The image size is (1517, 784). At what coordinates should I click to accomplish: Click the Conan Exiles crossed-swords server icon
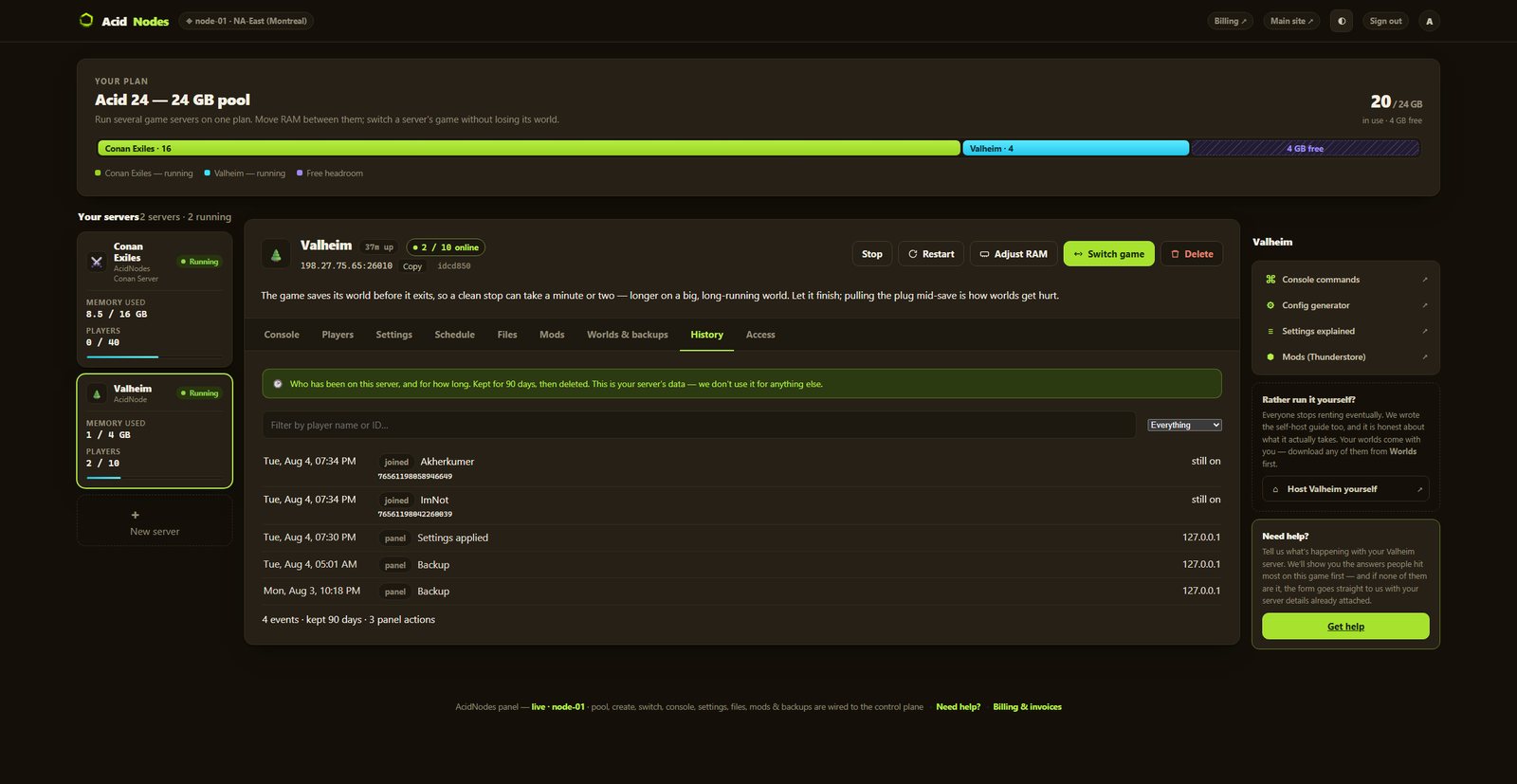point(97,262)
